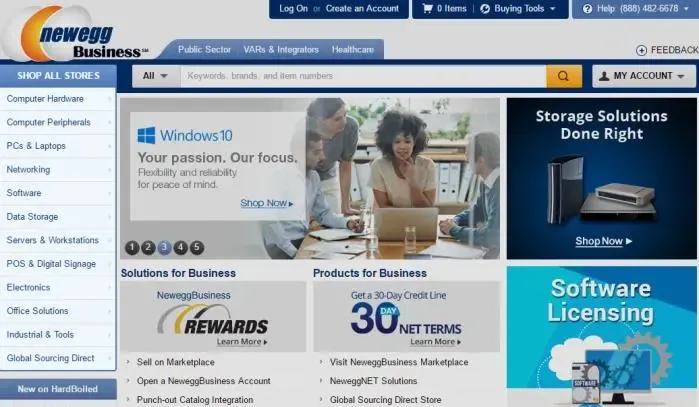Click the Software Licensing banner
Viewport: 699px width, 407px height.
tap(602, 337)
